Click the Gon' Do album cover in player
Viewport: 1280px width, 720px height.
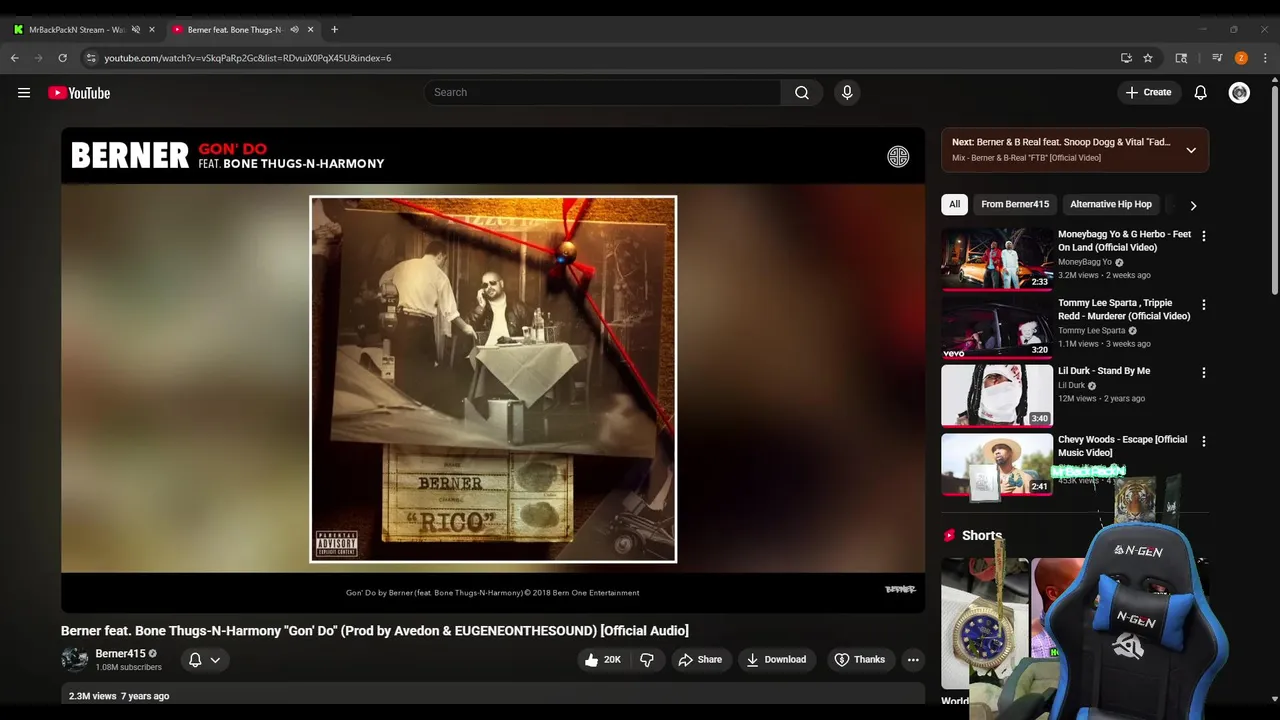[x=493, y=379]
